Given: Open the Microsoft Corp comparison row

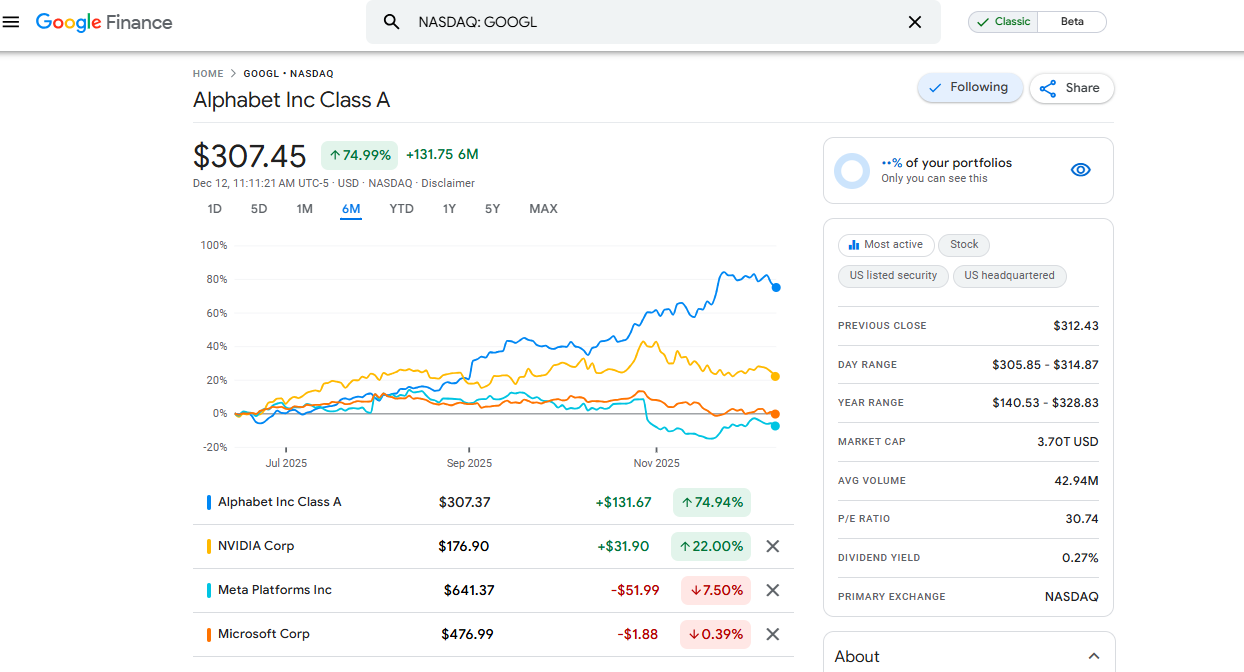Looking at the screenshot, I should point(493,634).
